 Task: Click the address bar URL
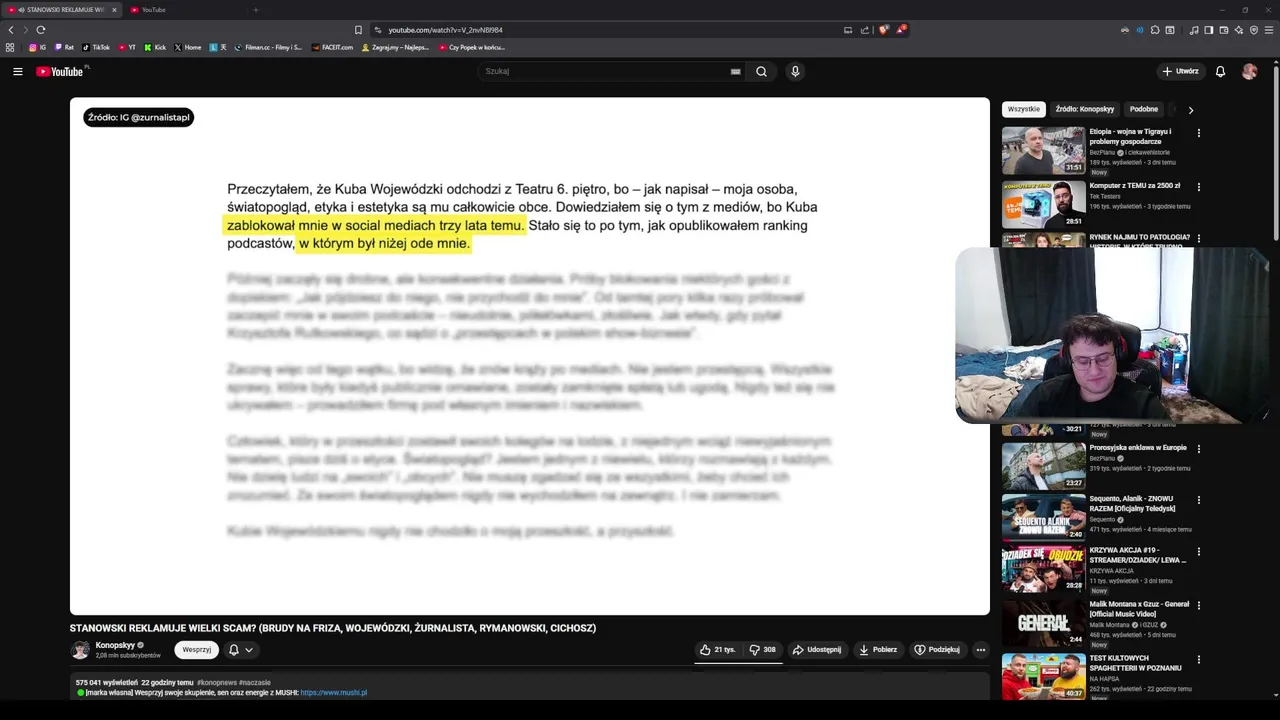pos(445,30)
